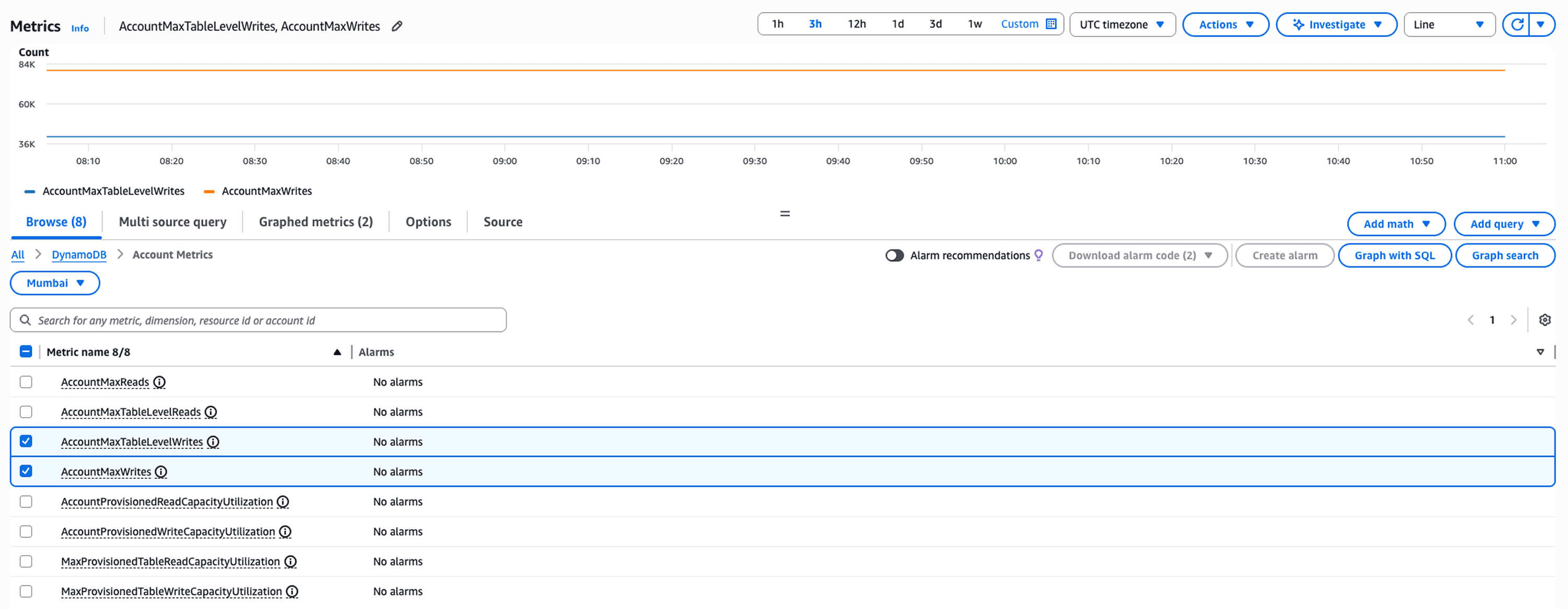Click the alarm recommendations lightbulb icon
1568x609 pixels.
pos(1039,255)
